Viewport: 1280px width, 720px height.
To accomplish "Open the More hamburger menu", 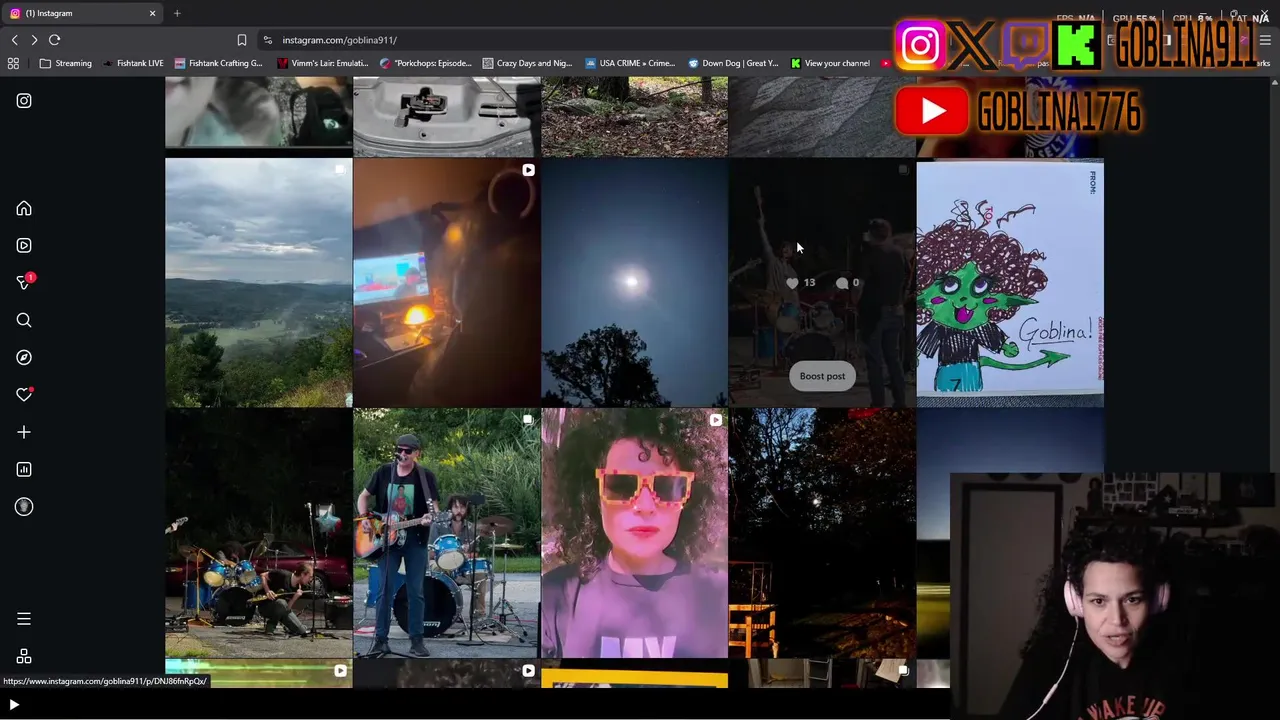I will coord(24,619).
